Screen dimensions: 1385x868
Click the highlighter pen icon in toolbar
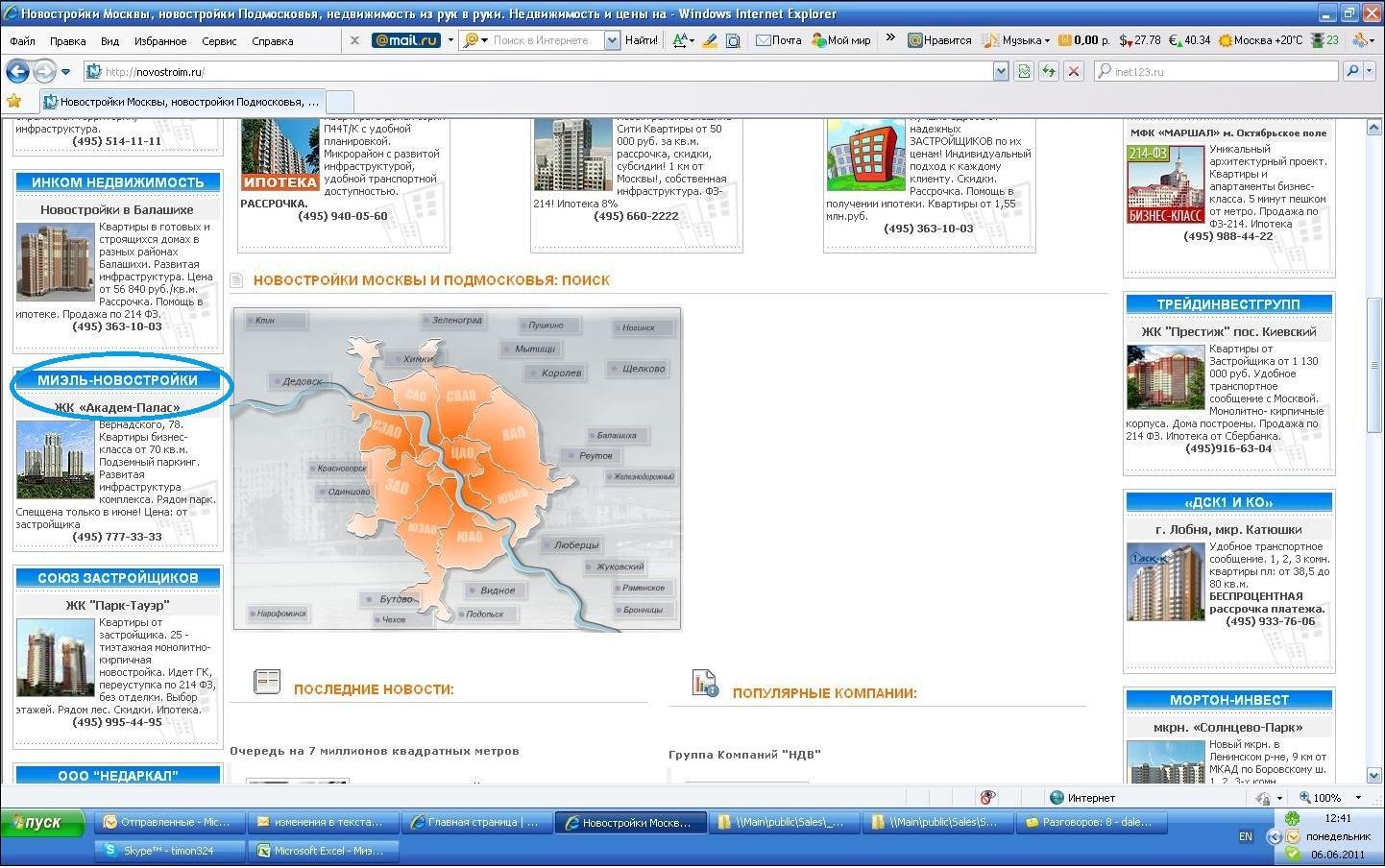point(710,40)
